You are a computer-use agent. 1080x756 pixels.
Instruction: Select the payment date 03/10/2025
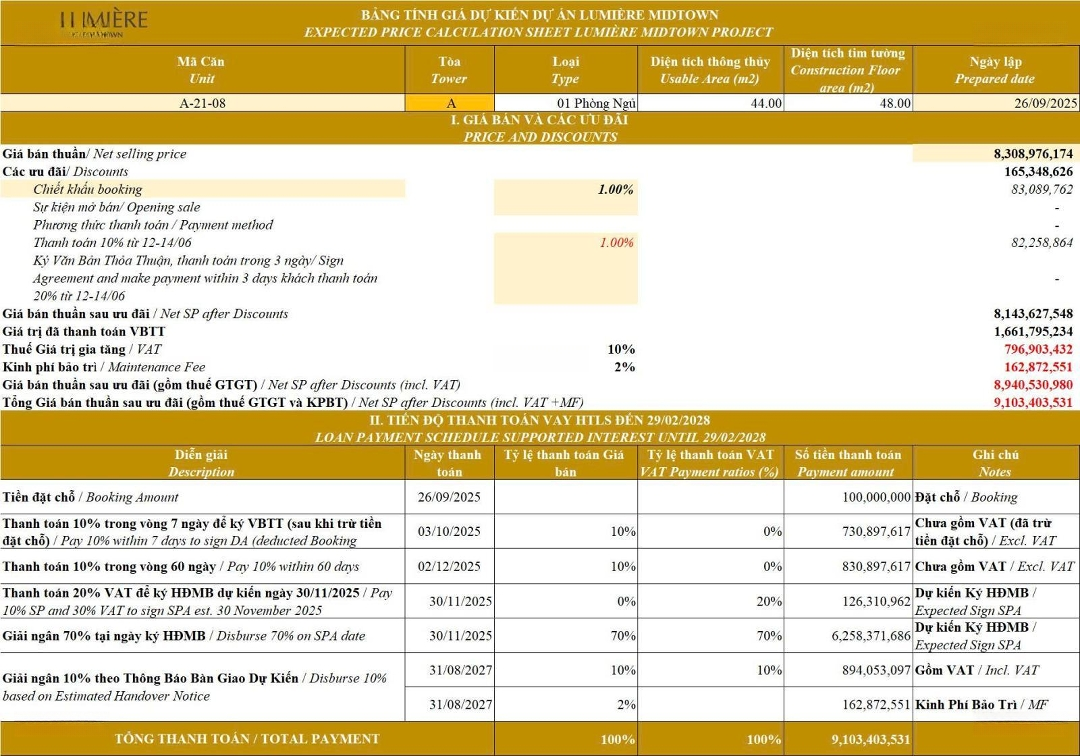pyautogui.click(x=450, y=531)
